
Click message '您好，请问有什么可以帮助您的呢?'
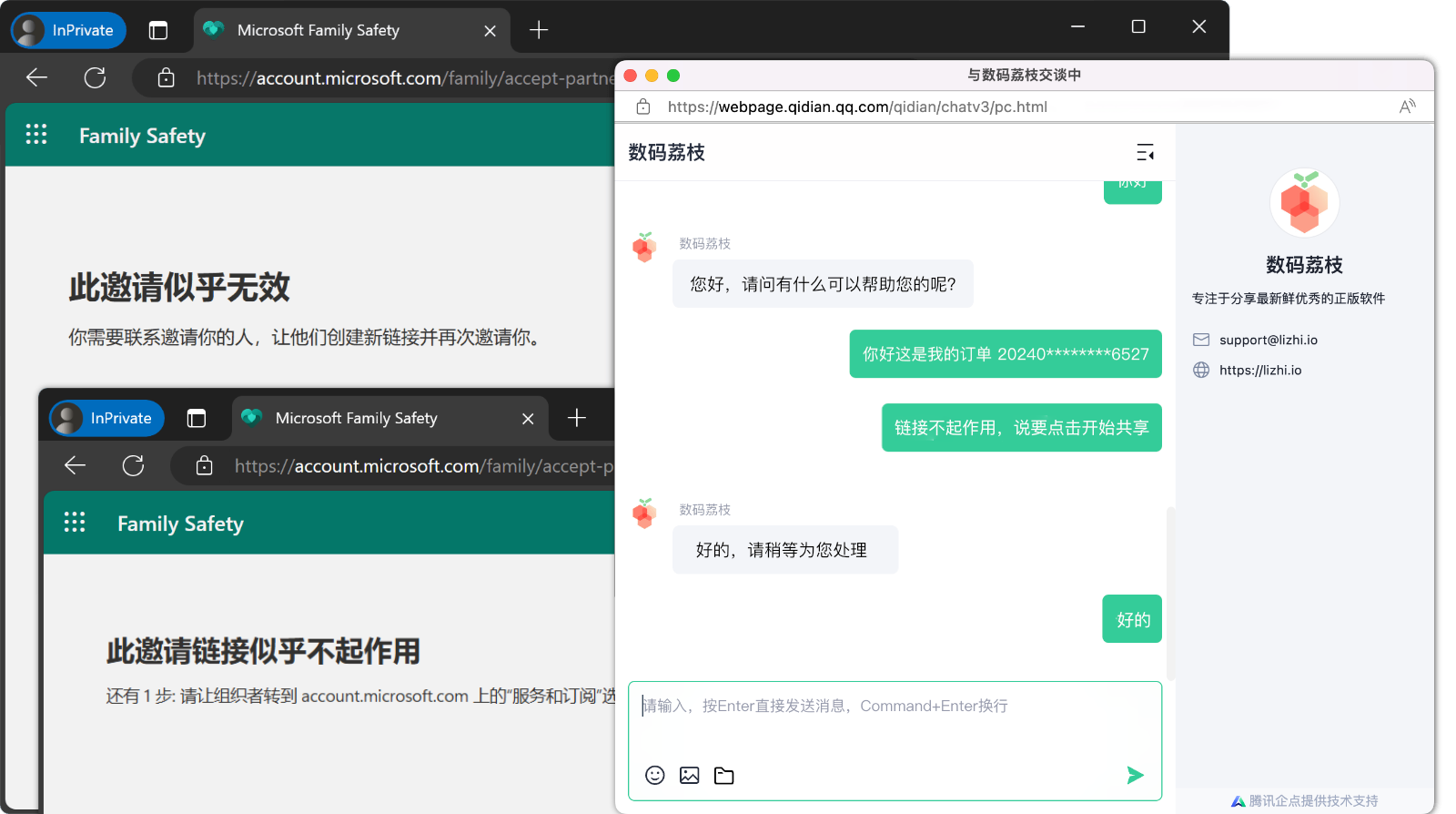pos(823,284)
